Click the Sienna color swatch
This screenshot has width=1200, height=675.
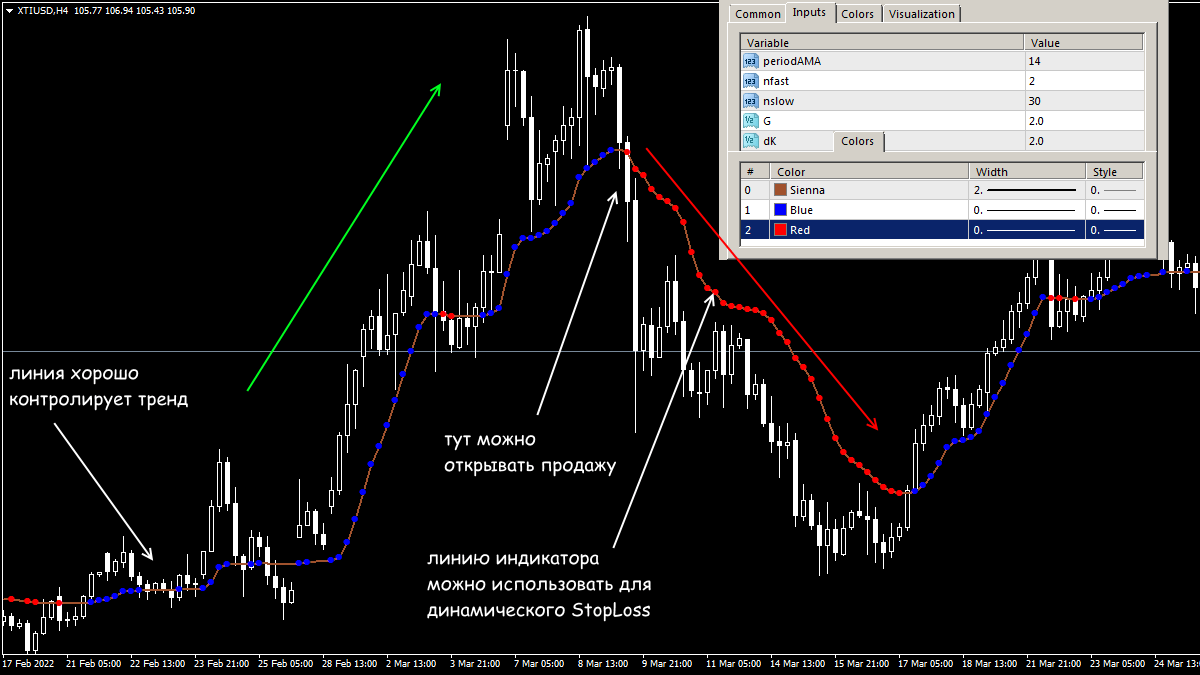(781, 190)
